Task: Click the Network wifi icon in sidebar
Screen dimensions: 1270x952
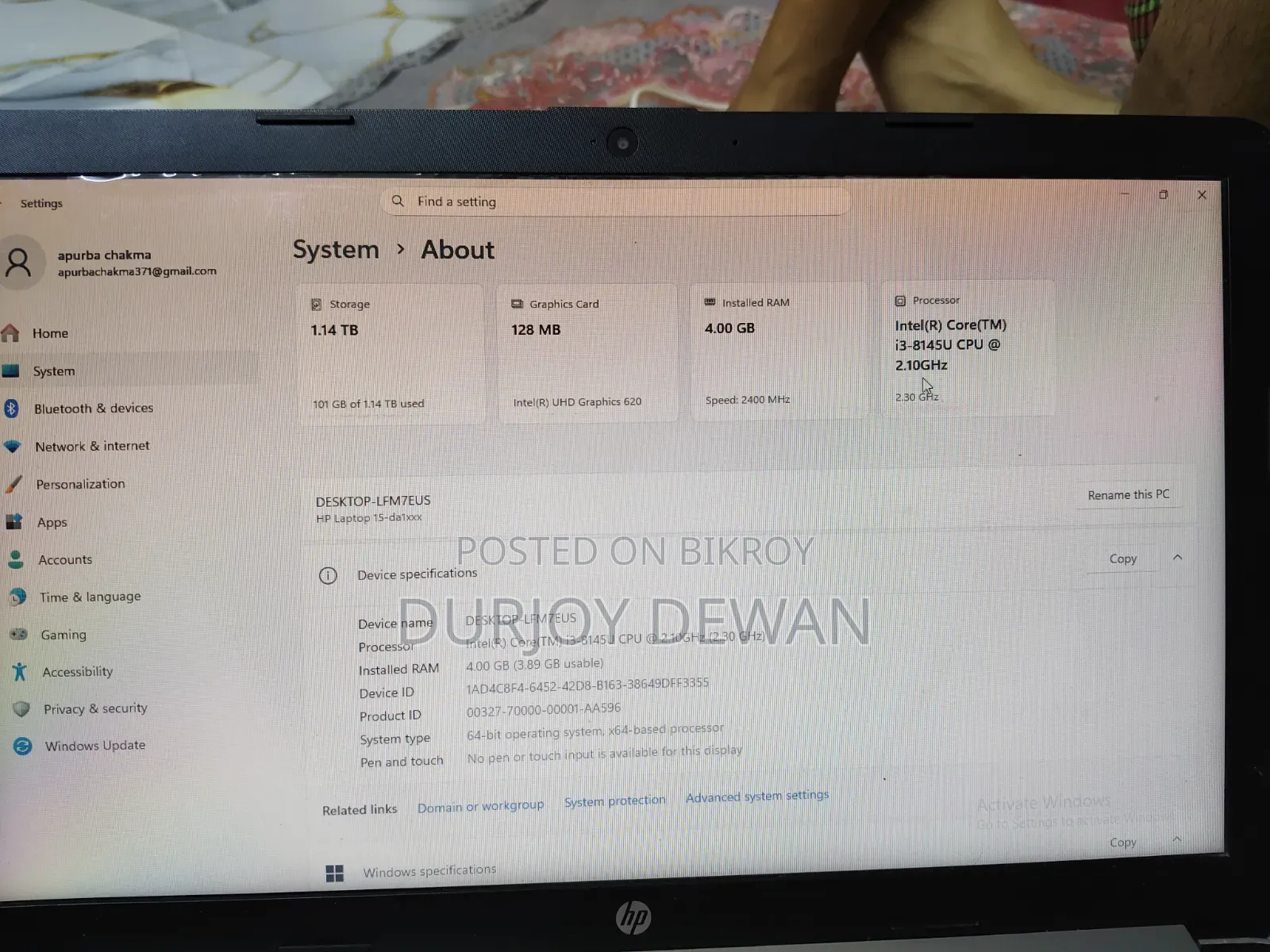Action: pyautogui.click(x=12, y=447)
